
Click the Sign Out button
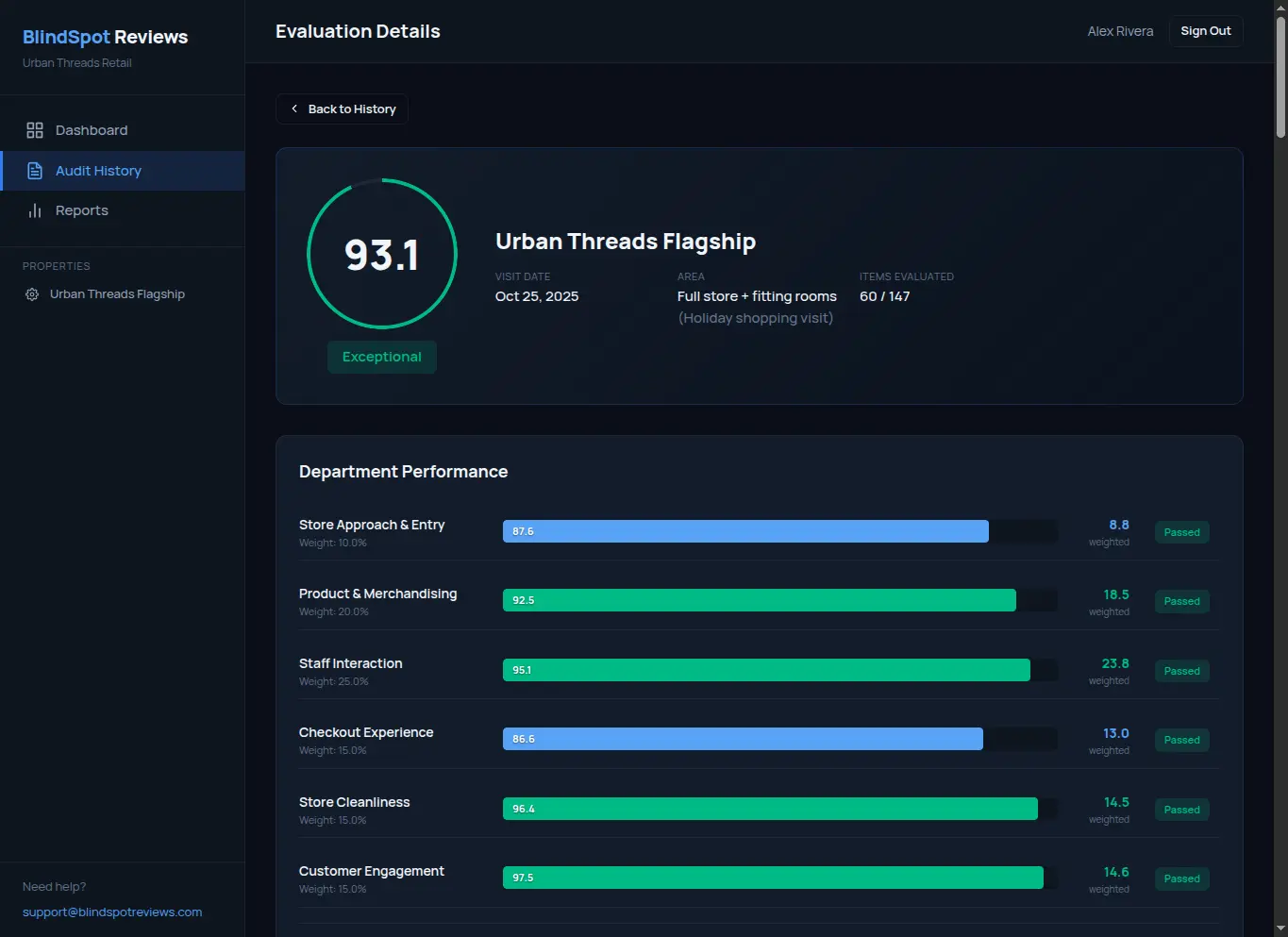(1205, 30)
